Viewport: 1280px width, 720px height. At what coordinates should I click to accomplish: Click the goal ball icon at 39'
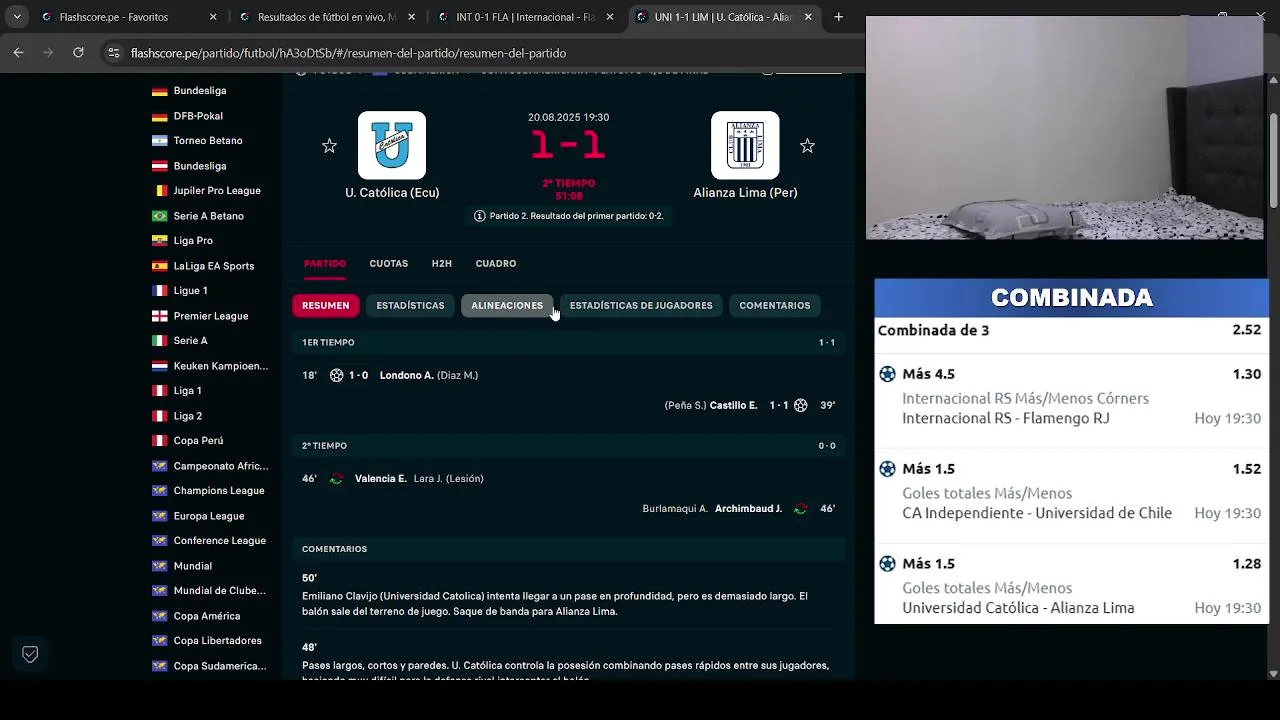pos(800,405)
